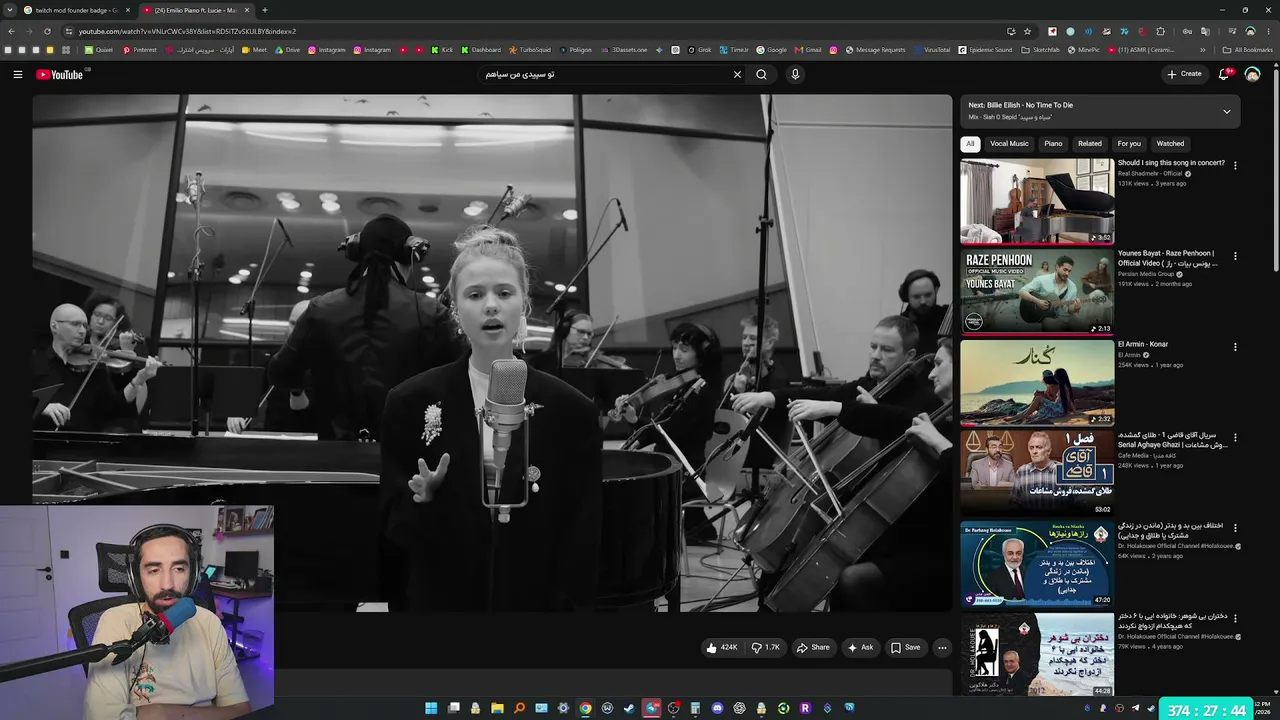Clear the YouTube search query
The width and height of the screenshot is (1280, 720).
click(x=738, y=74)
